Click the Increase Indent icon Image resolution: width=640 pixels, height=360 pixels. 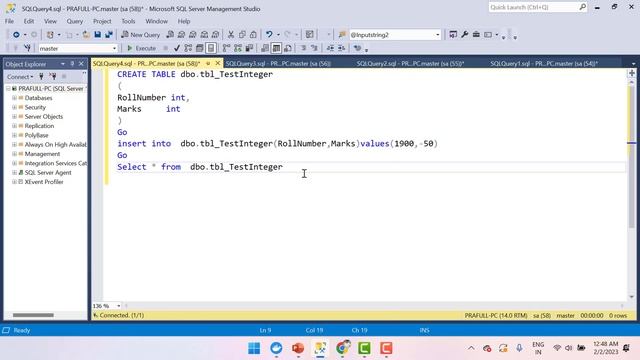(342, 48)
